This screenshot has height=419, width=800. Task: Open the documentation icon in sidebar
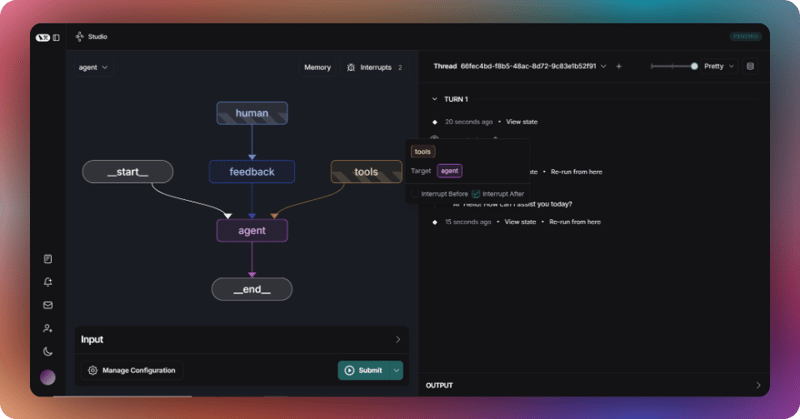(x=48, y=259)
